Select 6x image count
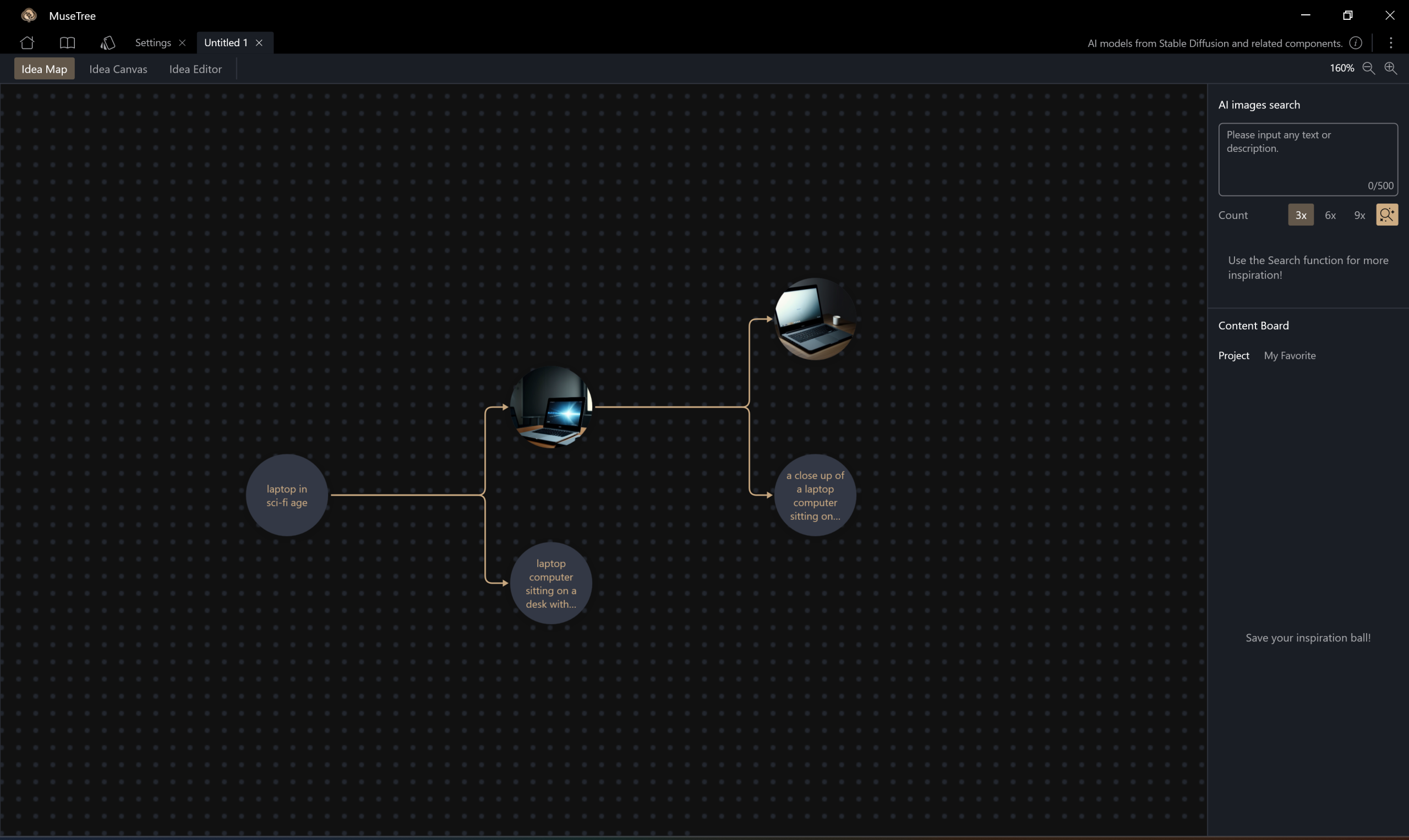1409x840 pixels. click(x=1330, y=215)
